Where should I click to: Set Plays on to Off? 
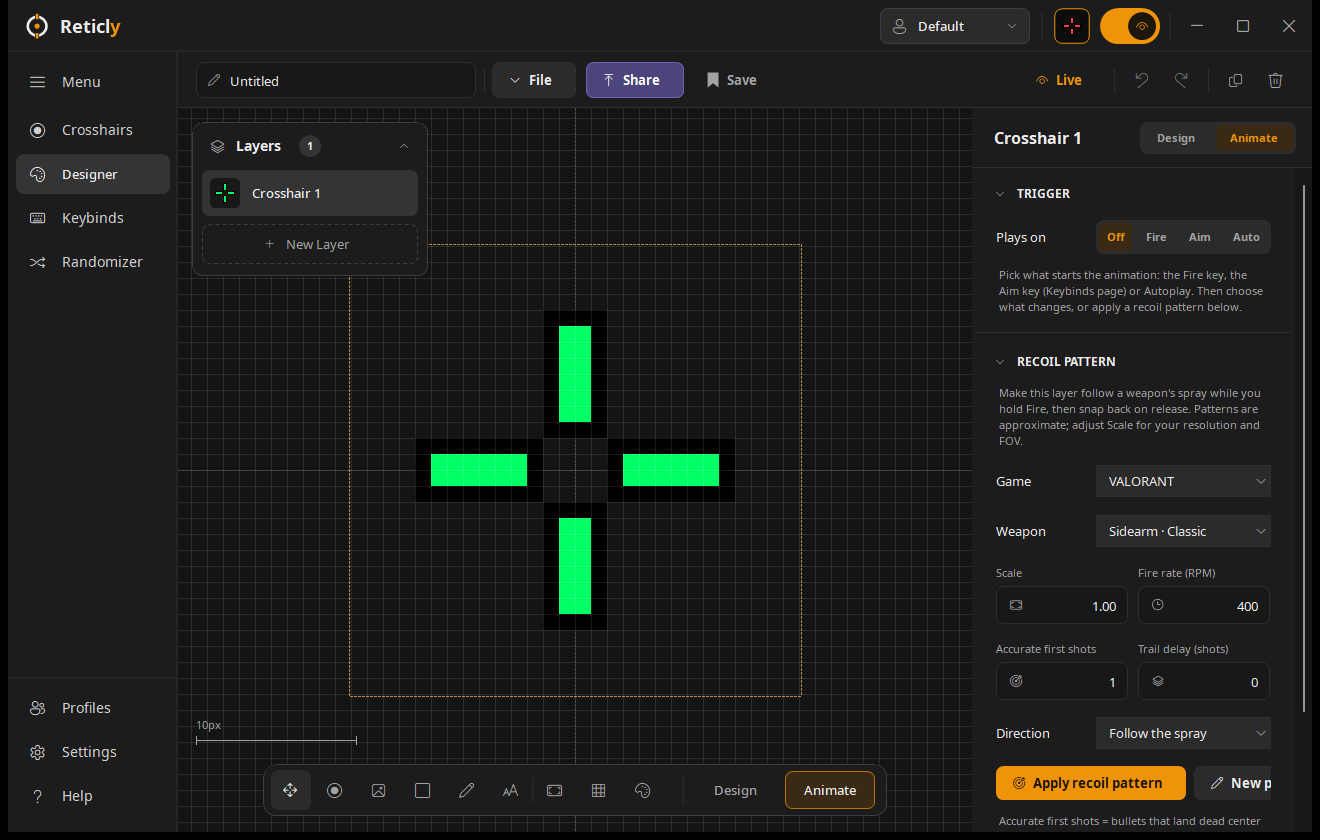point(1116,237)
